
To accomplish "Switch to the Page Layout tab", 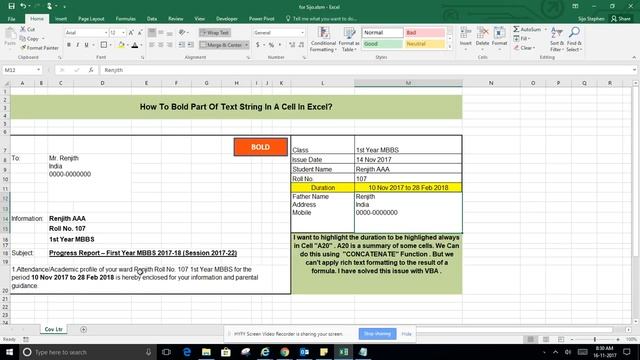I will point(91,19).
